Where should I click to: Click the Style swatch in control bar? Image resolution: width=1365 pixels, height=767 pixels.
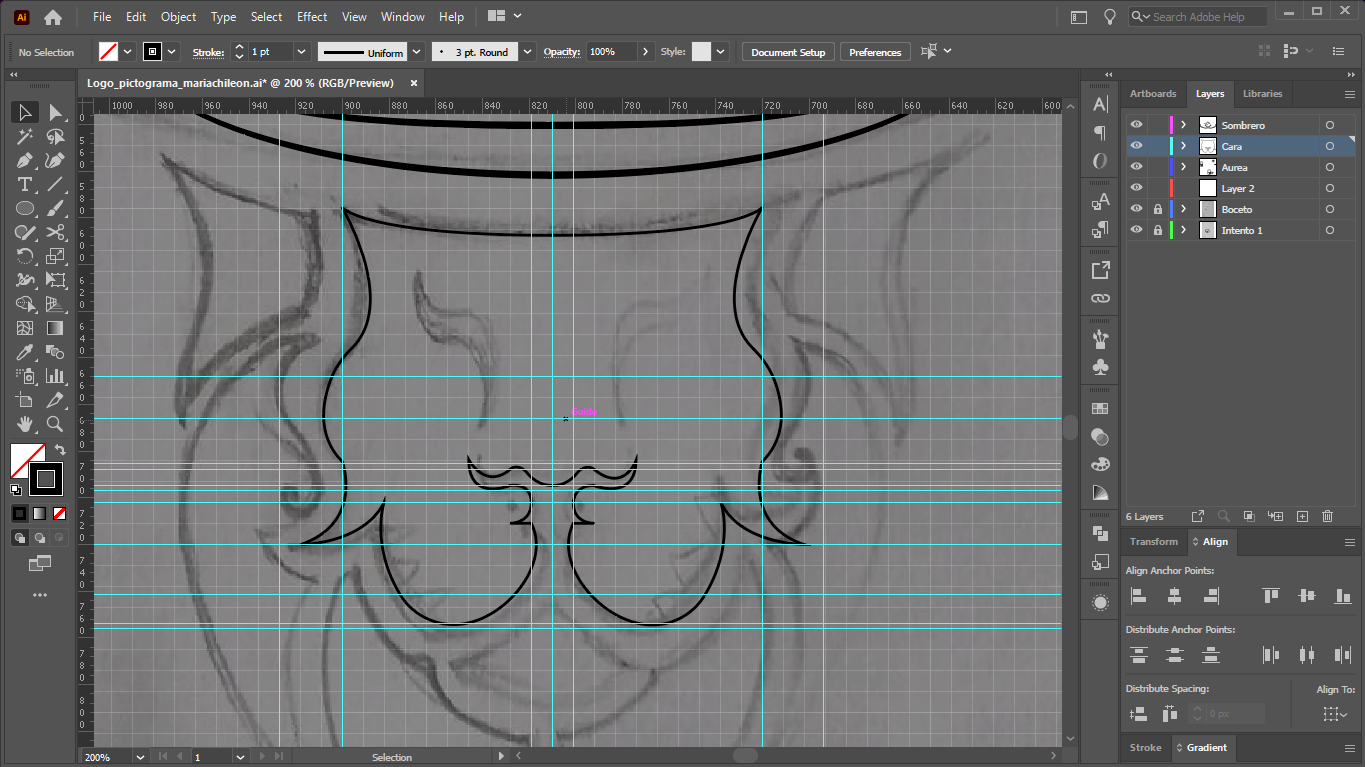pos(701,52)
